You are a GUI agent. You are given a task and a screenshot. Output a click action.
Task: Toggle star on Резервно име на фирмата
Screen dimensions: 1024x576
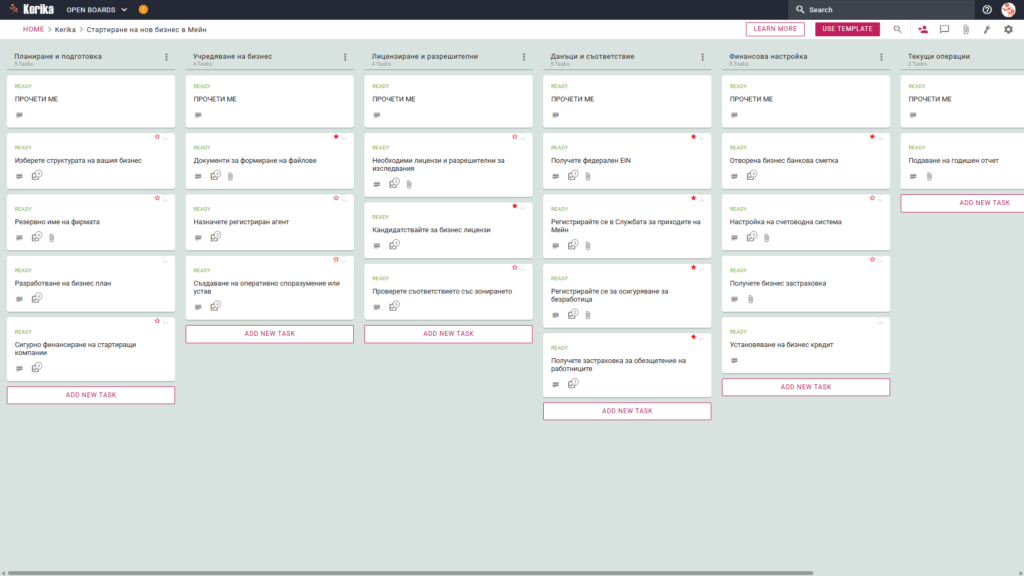click(x=157, y=198)
